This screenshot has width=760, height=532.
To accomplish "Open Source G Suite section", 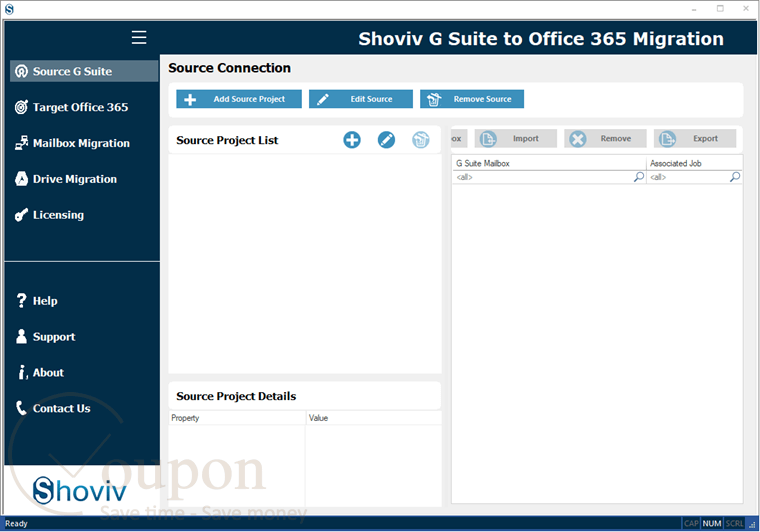I will click(84, 71).
